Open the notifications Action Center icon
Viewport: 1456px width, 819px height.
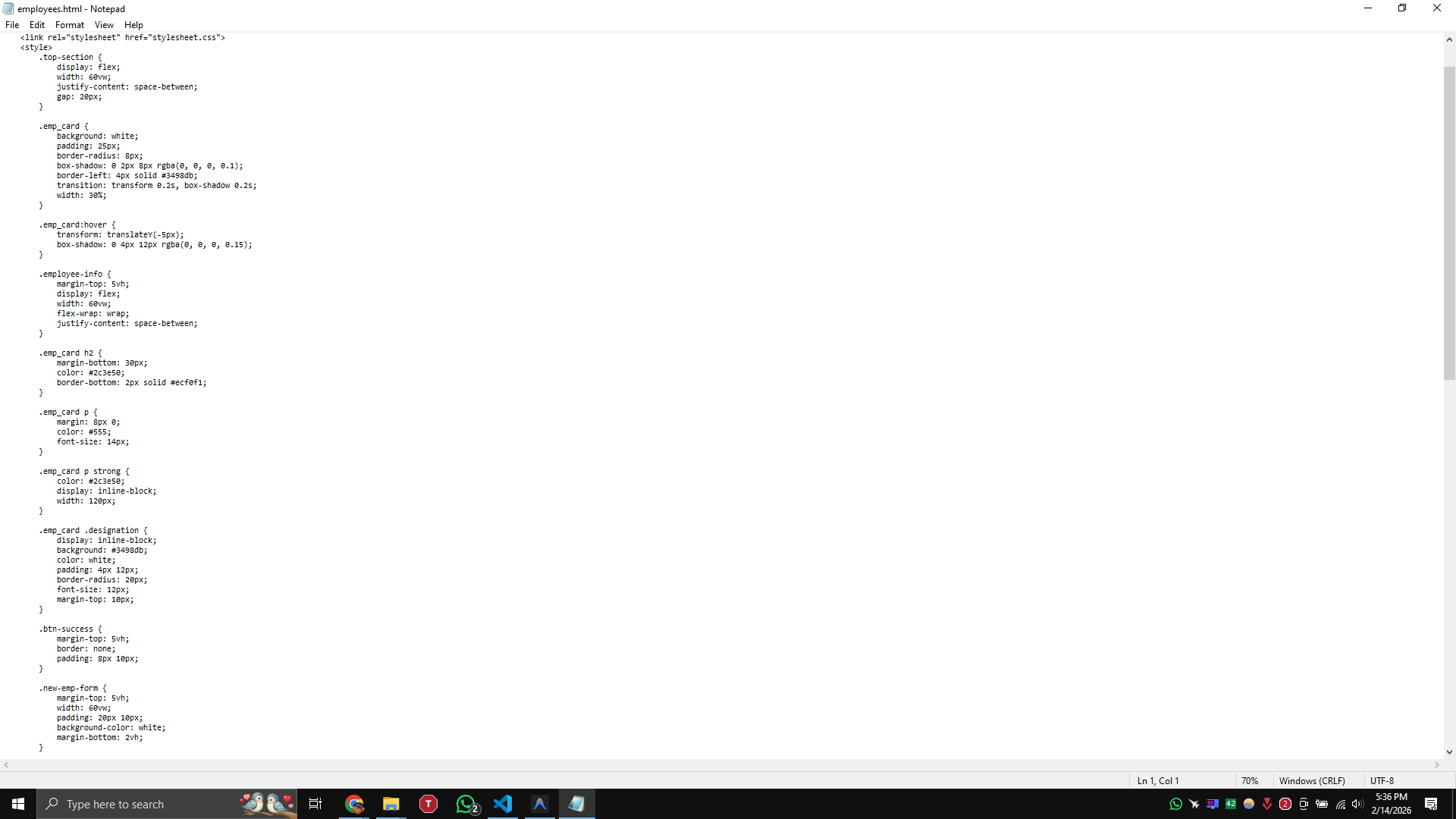[1432, 804]
